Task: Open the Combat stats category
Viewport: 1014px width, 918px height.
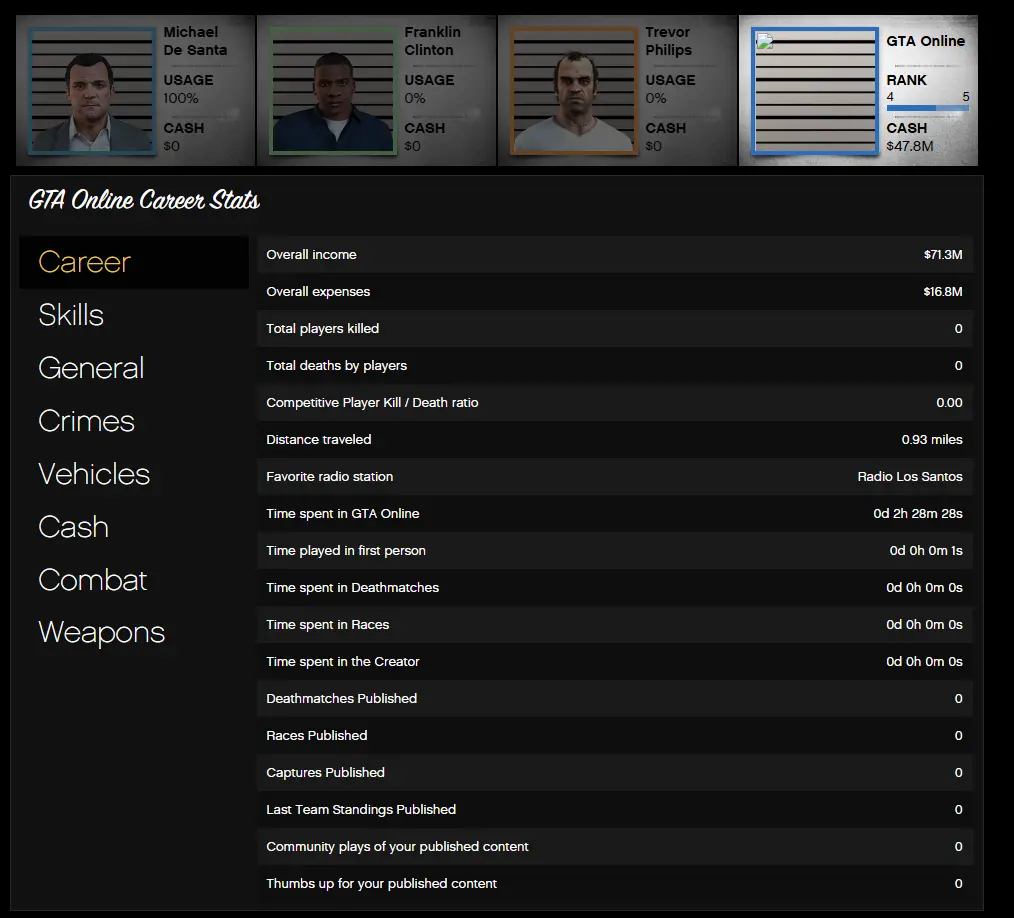Action: 92,580
